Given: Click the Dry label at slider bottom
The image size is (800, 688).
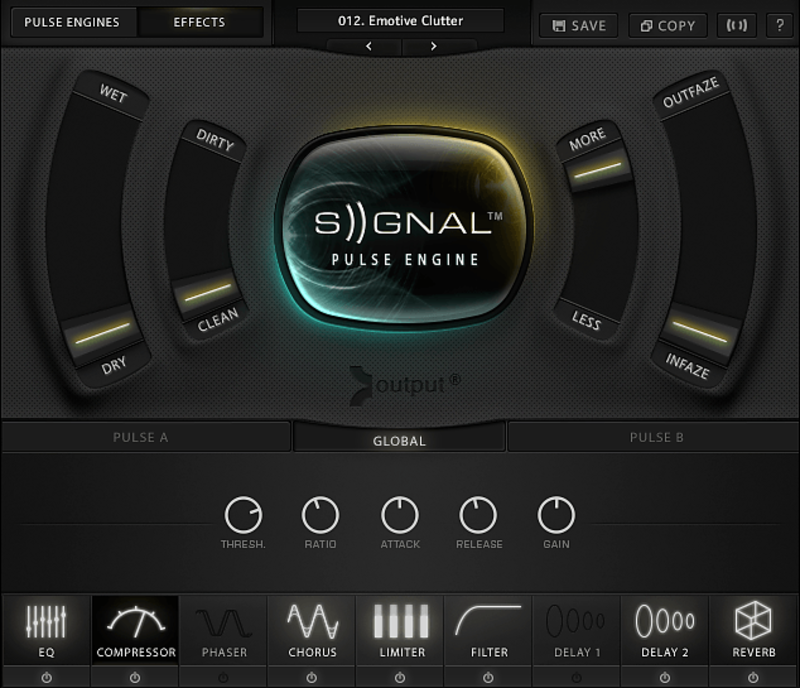Looking at the screenshot, I should (x=113, y=365).
